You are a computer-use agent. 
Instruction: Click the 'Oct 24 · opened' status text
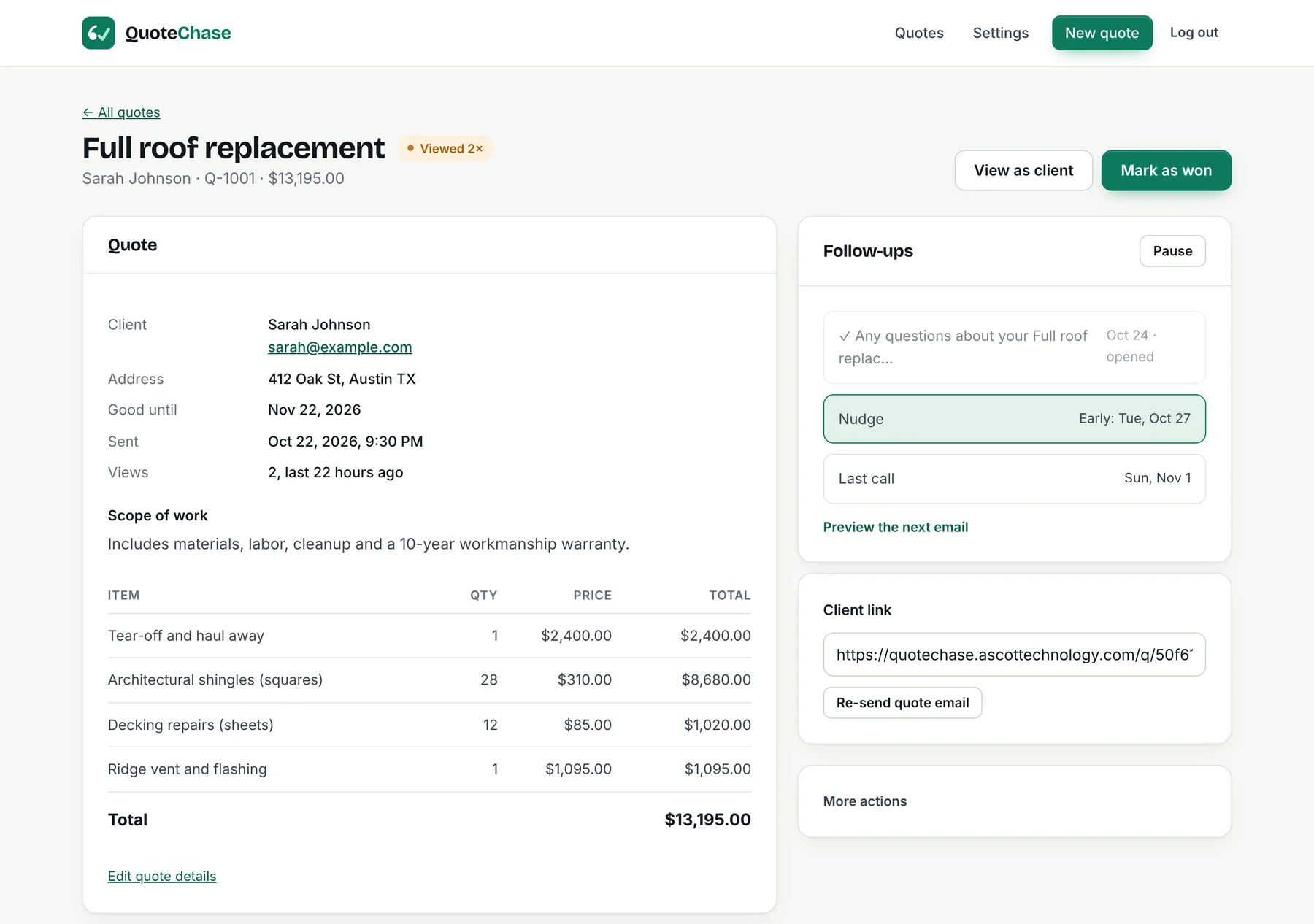coord(1131,346)
